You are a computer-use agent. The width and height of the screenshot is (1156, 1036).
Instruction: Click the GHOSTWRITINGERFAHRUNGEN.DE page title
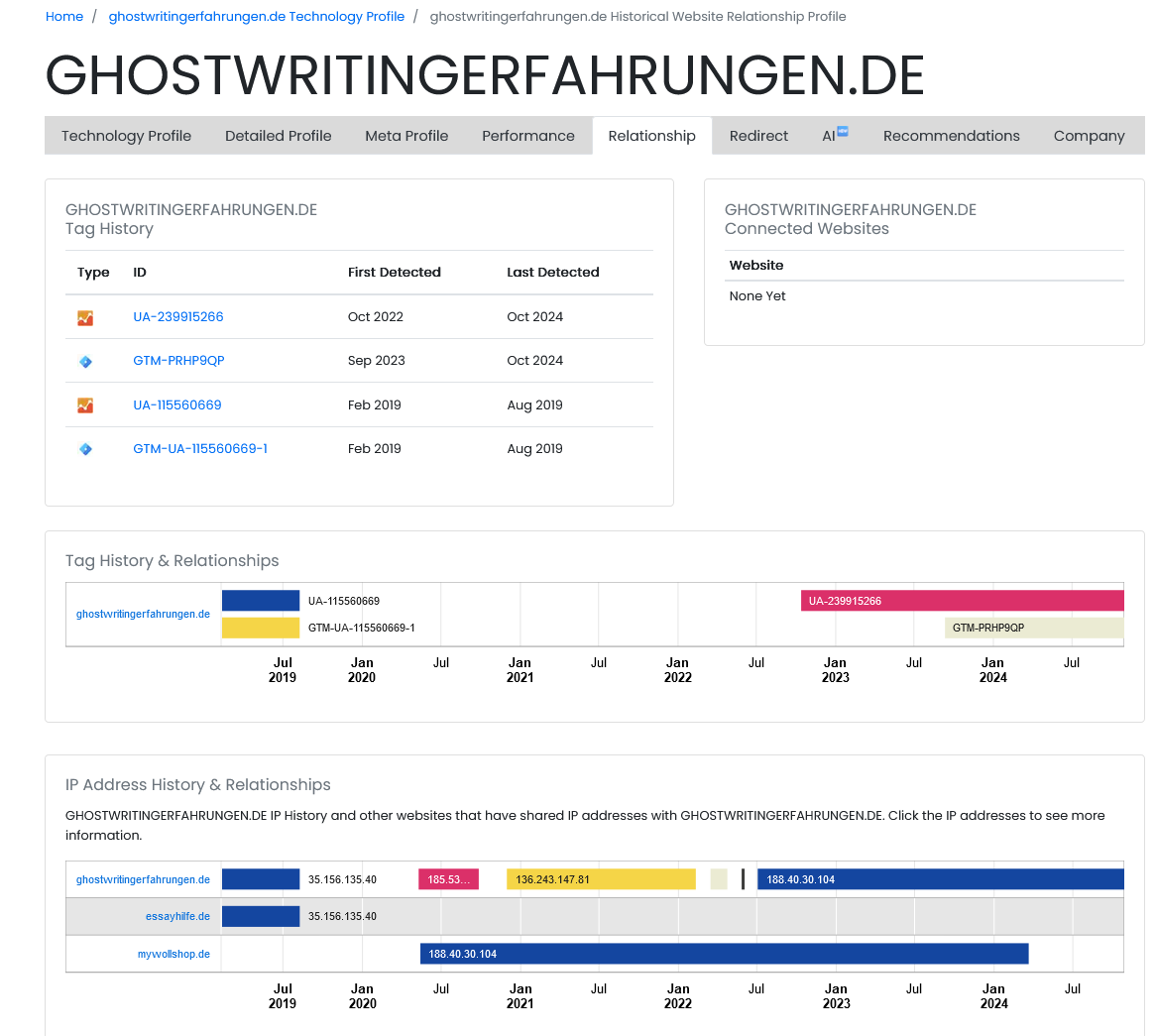[485, 75]
